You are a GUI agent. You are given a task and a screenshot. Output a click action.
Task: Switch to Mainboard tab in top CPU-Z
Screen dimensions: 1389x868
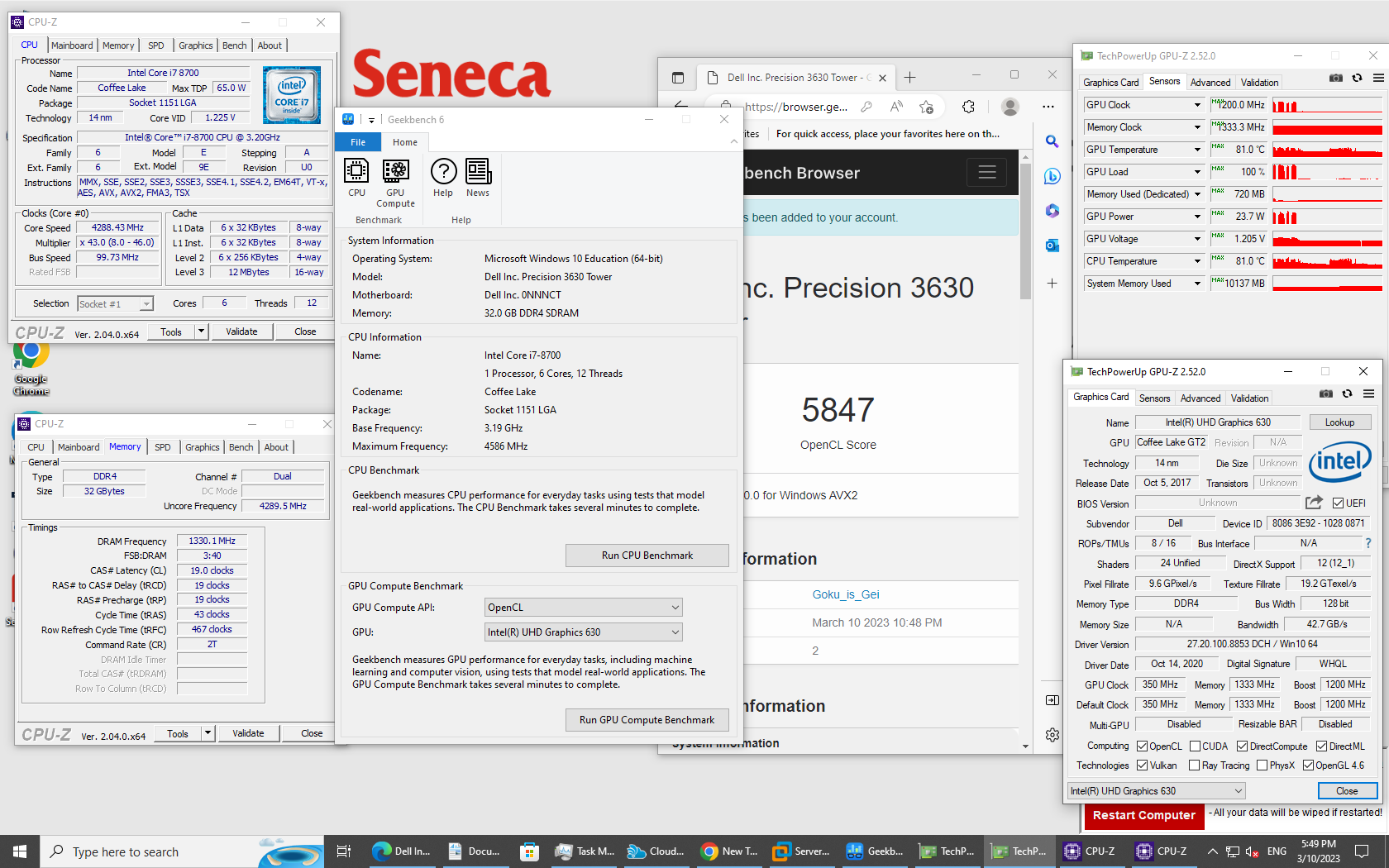72,45
